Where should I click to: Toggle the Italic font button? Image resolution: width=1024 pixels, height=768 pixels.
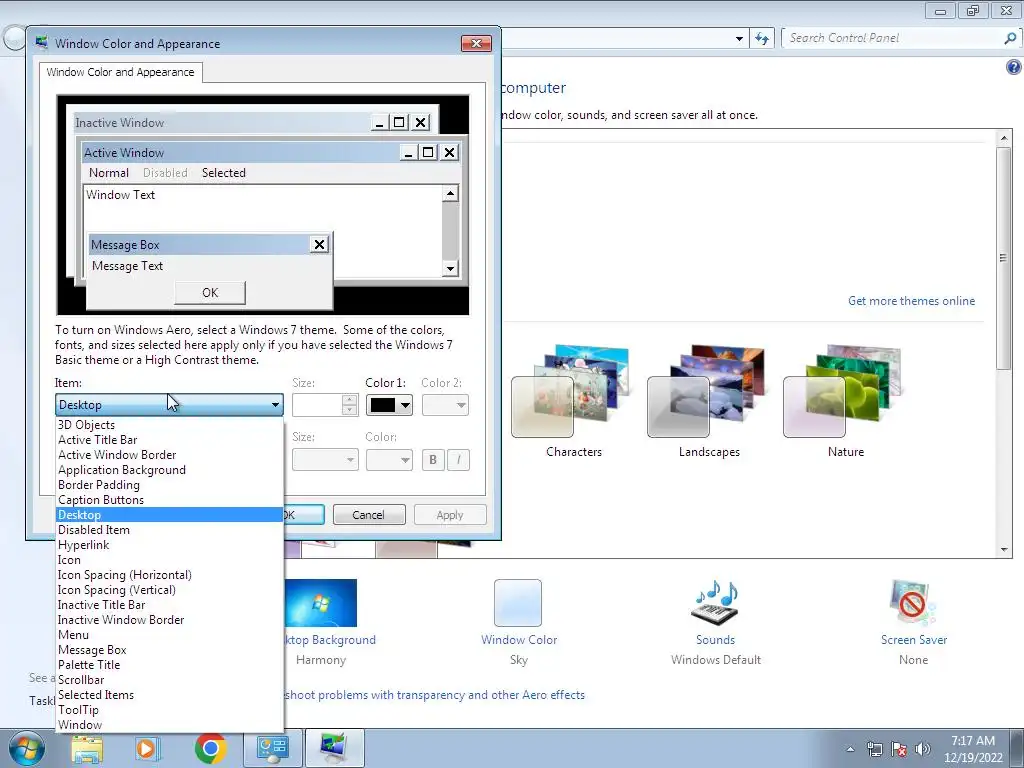458,460
